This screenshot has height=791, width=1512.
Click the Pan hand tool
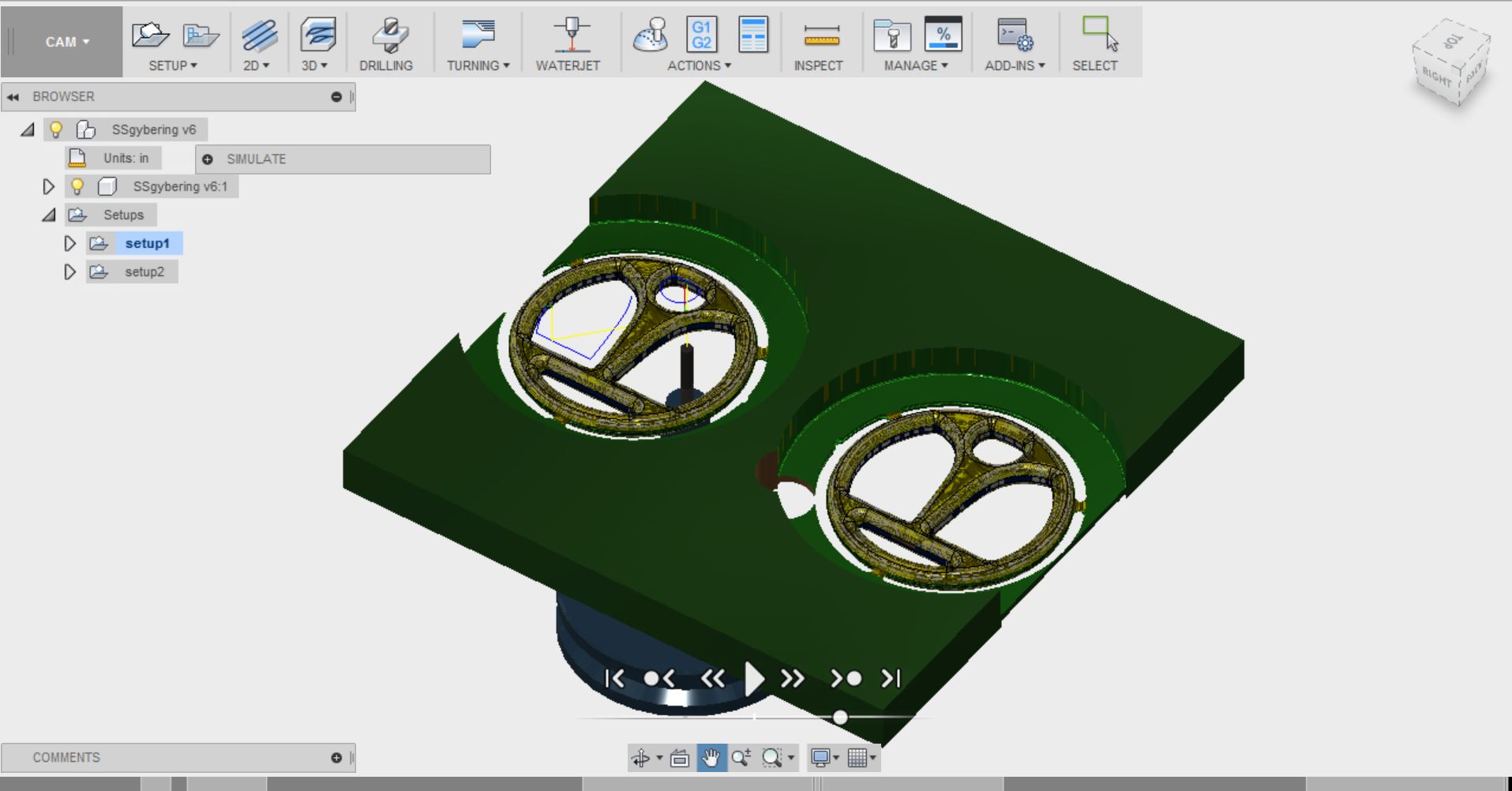[x=711, y=758]
